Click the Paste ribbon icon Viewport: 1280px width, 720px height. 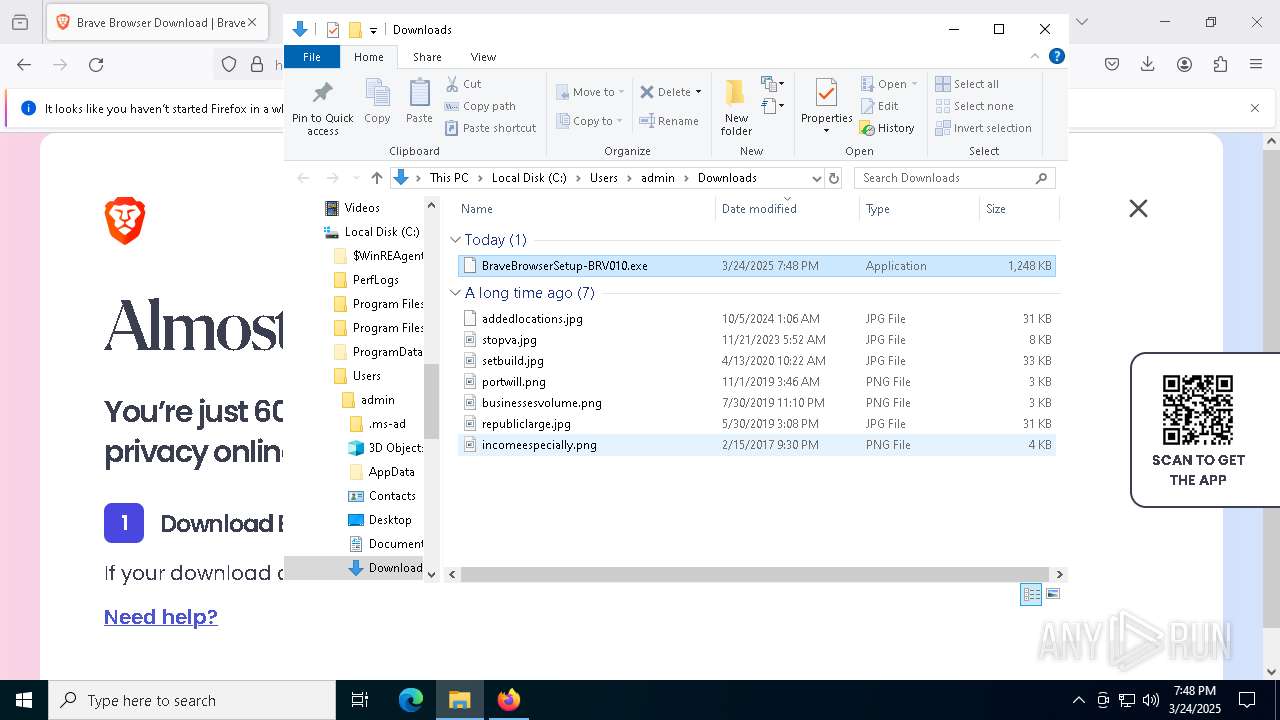(x=419, y=102)
